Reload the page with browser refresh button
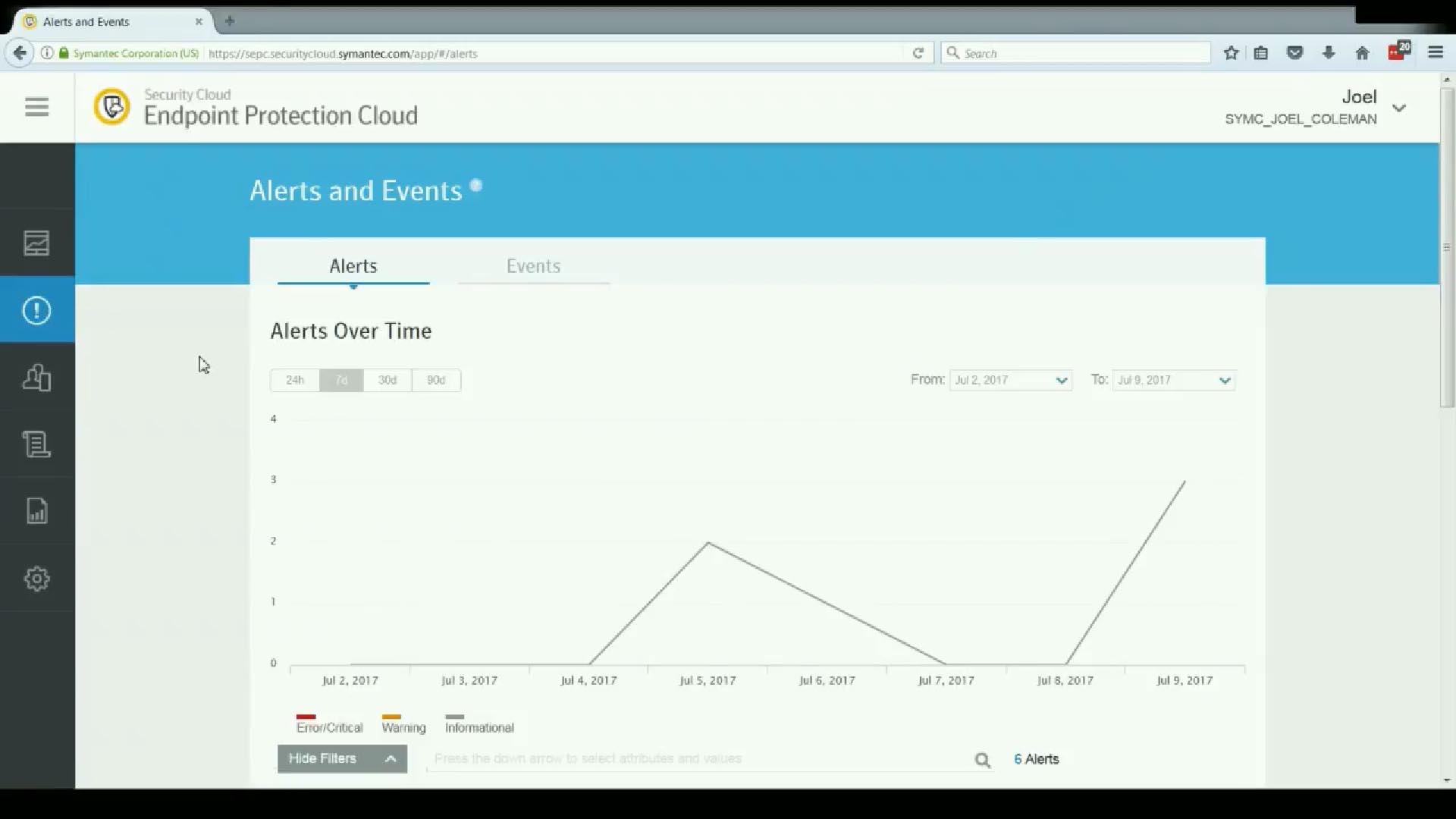The image size is (1456, 819). click(918, 53)
